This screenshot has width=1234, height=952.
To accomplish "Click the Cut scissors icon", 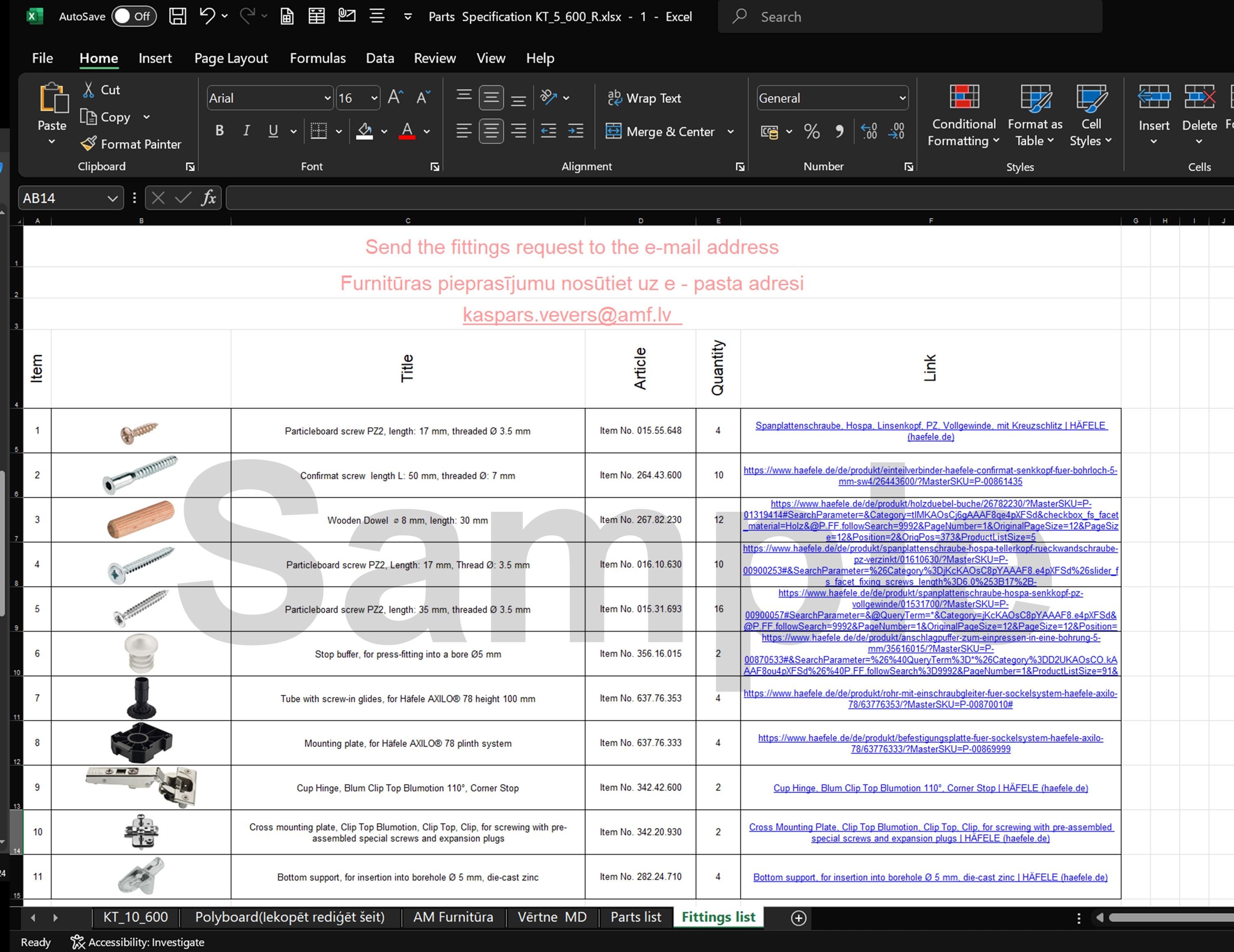I will click(x=88, y=89).
